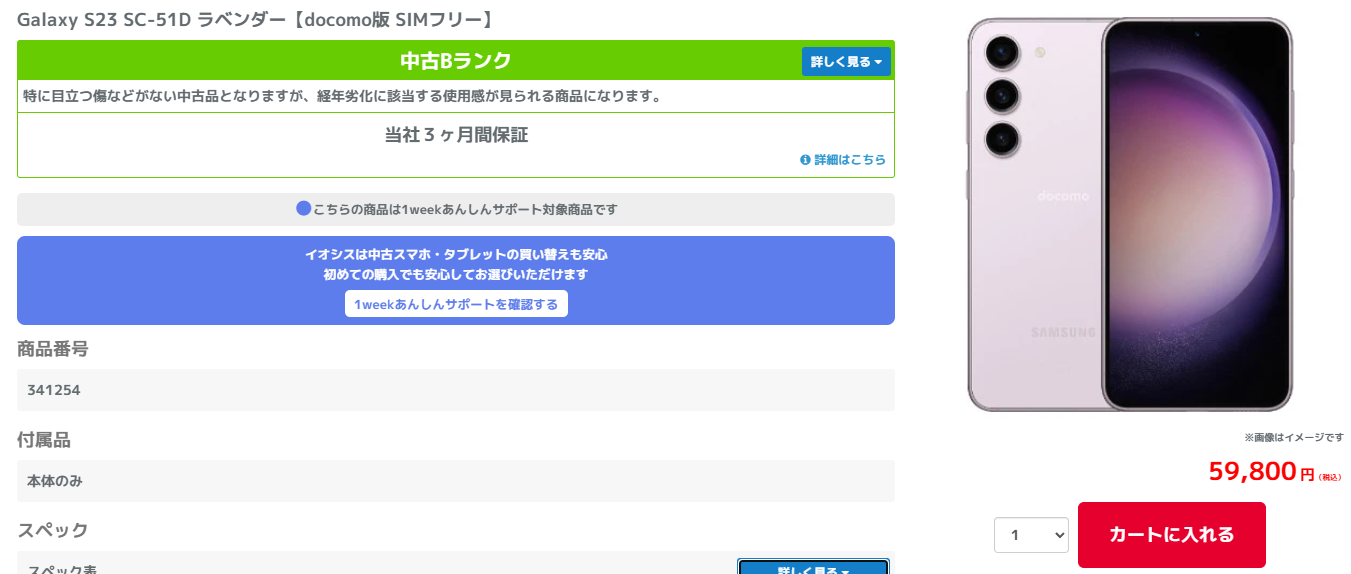Open the quantity dropdown showing 1
Image resolution: width=1351 pixels, height=574 pixels.
[x=1031, y=535]
